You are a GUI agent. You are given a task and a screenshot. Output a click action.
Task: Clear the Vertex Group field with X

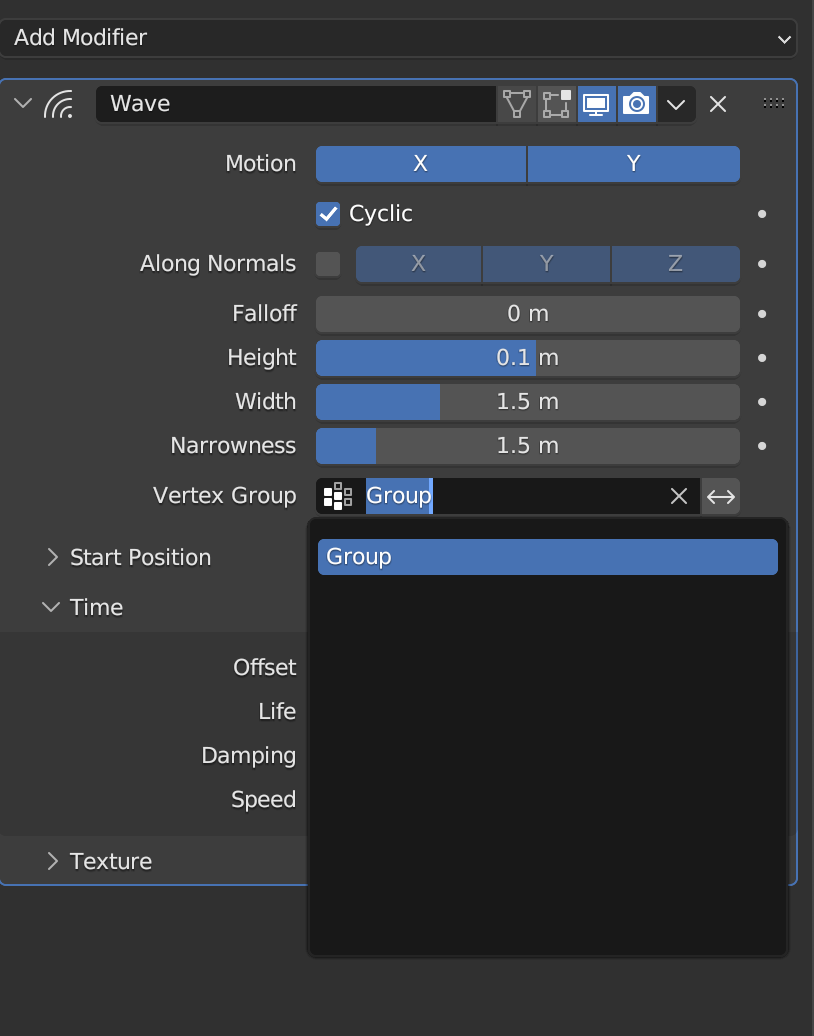(x=679, y=496)
